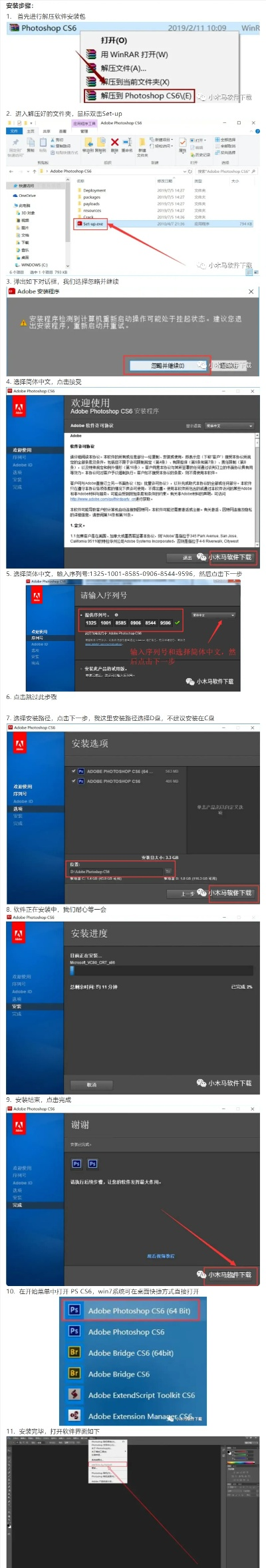Click 取消 on the install progress screen
The width and height of the screenshot is (266, 1568).
coord(92,1085)
